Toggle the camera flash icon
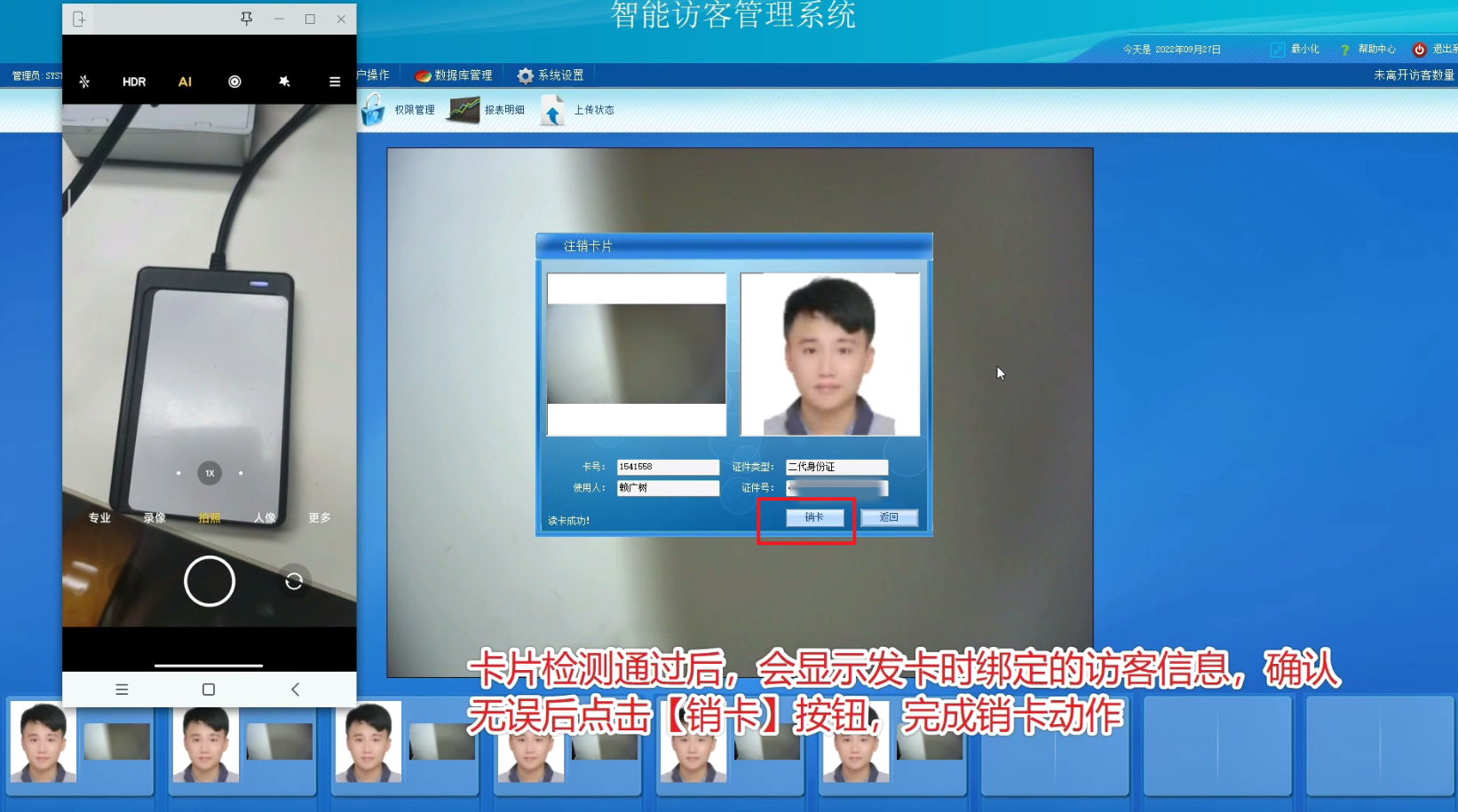Screen dimensions: 1458x812 [84, 82]
